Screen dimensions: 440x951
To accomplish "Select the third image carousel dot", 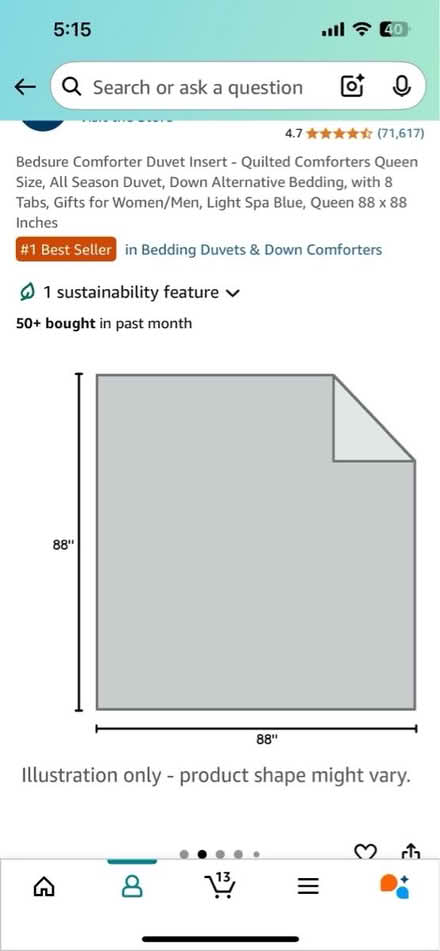I will click(220, 854).
